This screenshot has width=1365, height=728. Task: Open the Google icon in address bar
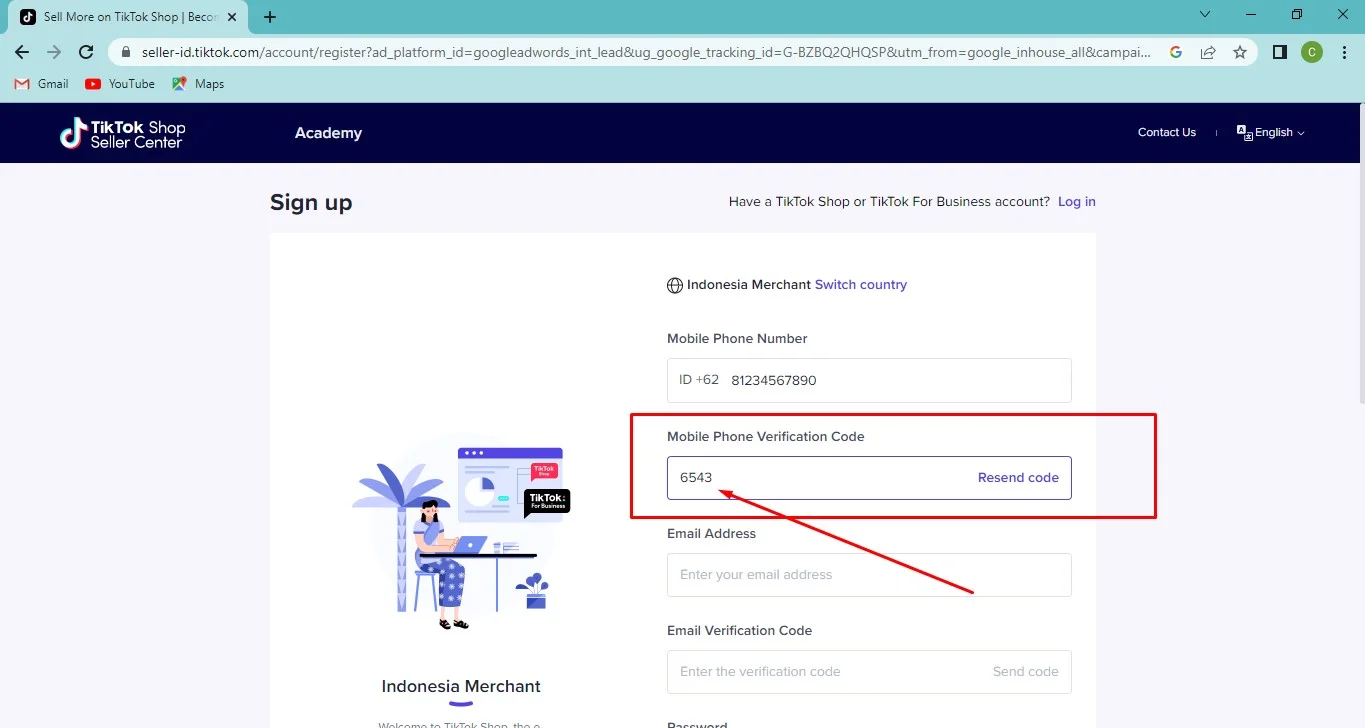(1176, 52)
